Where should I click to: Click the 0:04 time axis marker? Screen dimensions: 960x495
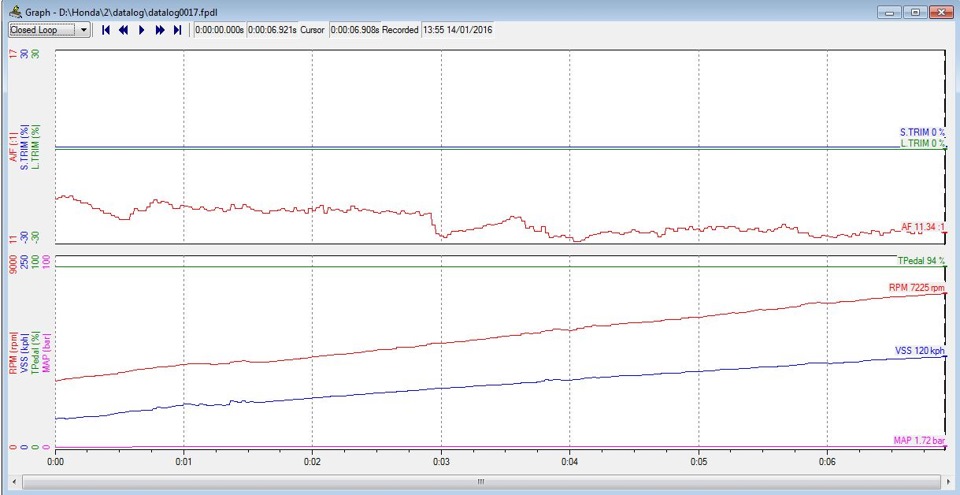coord(569,461)
